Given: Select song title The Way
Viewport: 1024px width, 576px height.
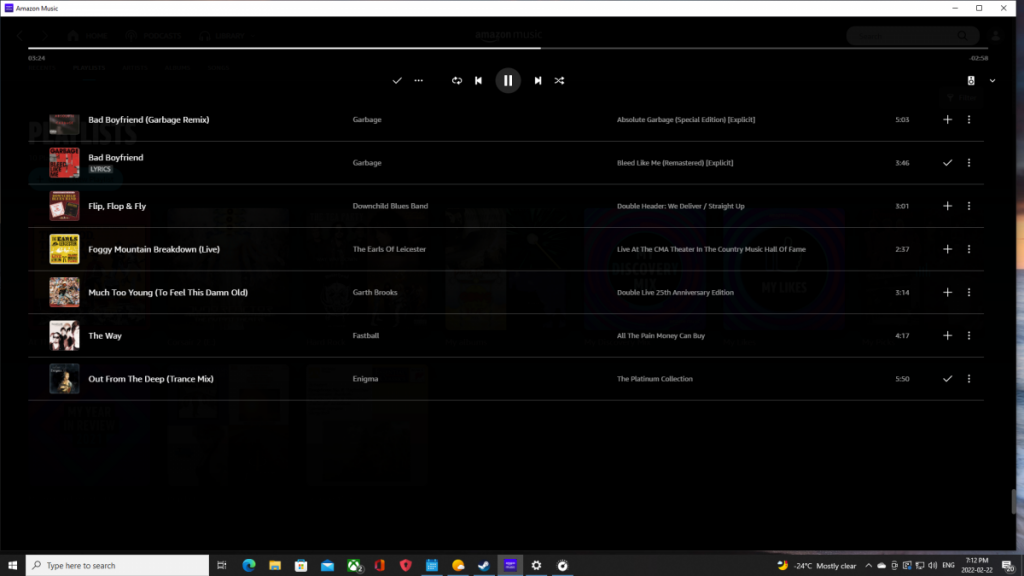Looking at the screenshot, I should 105,335.
